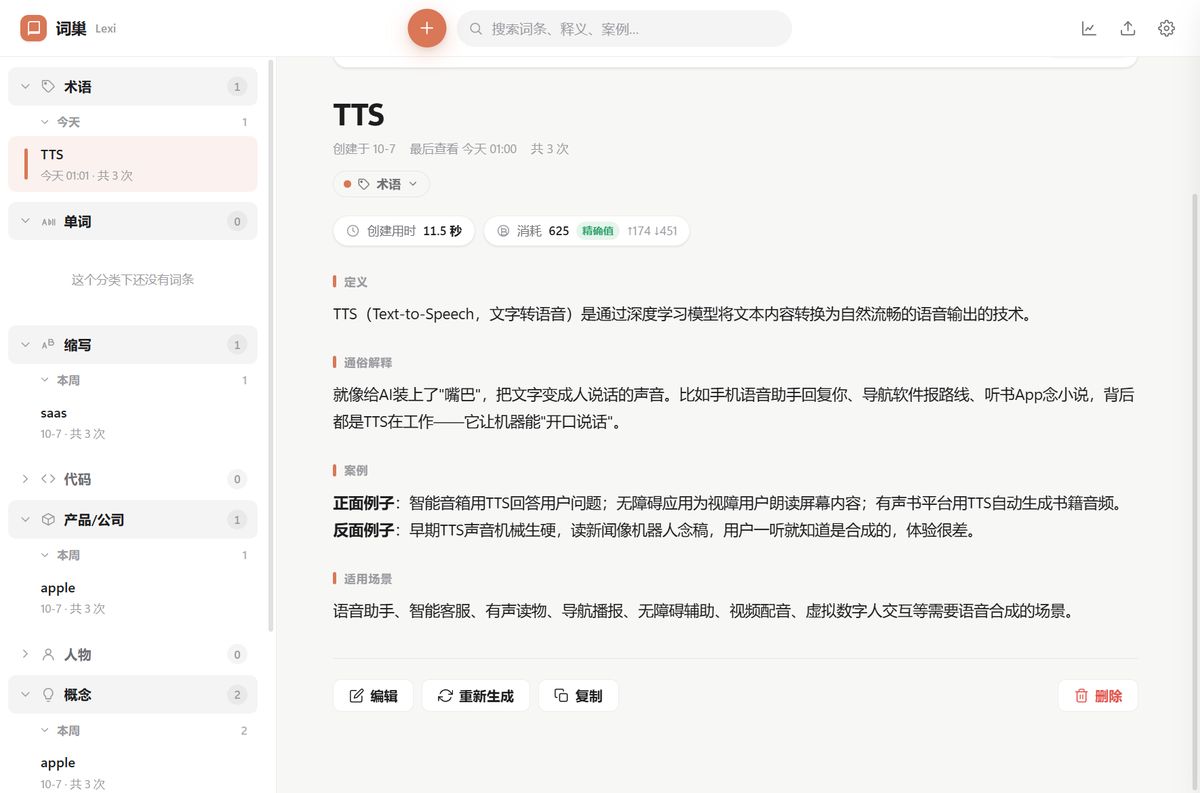1200x793 pixels.
Task: Click the TTS entry title heading
Action: (359, 115)
